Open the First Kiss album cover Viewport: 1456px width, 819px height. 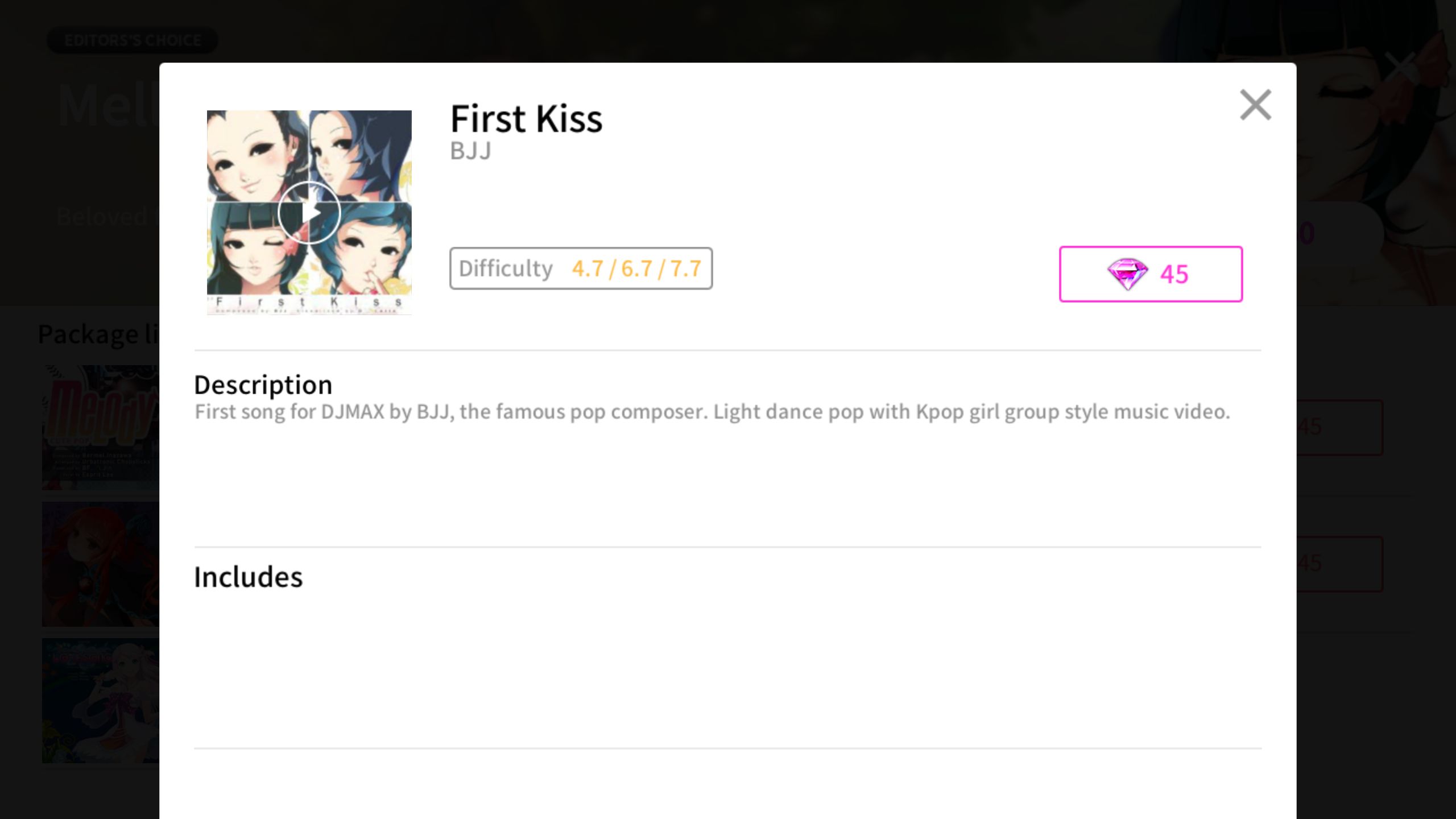pos(309,213)
